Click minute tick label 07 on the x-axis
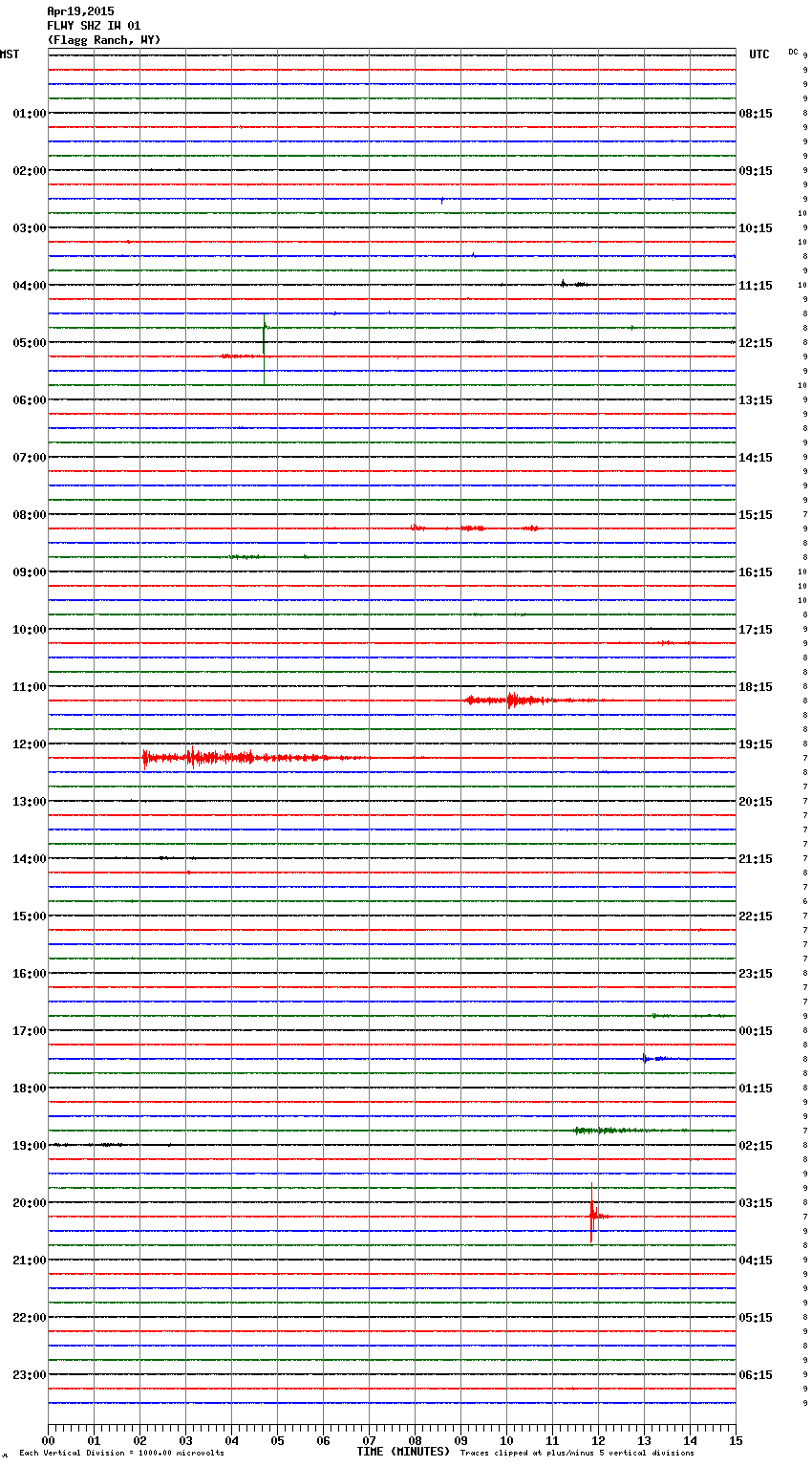The width and height of the screenshot is (812, 1466). click(x=369, y=1440)
